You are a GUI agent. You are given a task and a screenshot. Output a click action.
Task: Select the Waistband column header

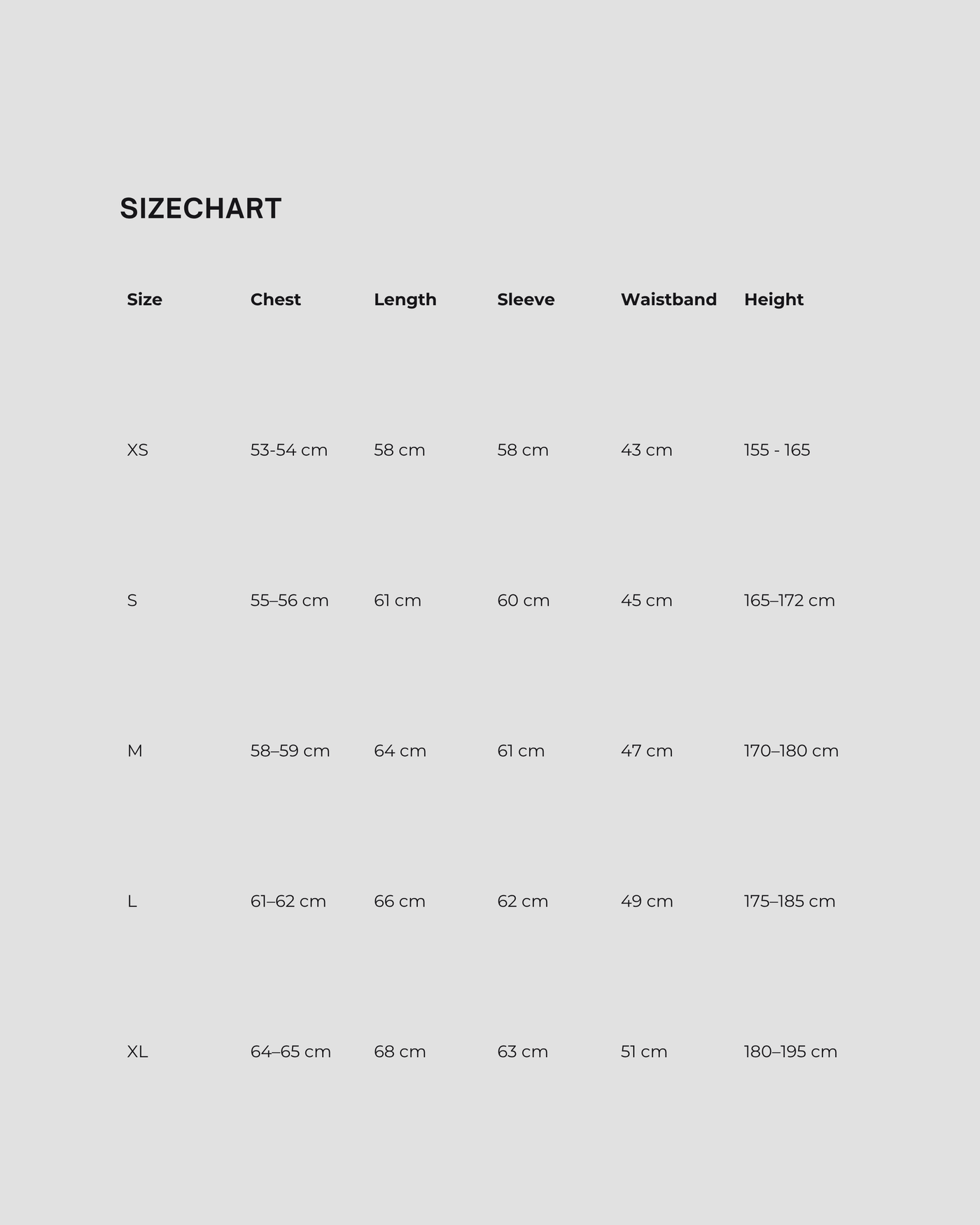pos(668,300)
